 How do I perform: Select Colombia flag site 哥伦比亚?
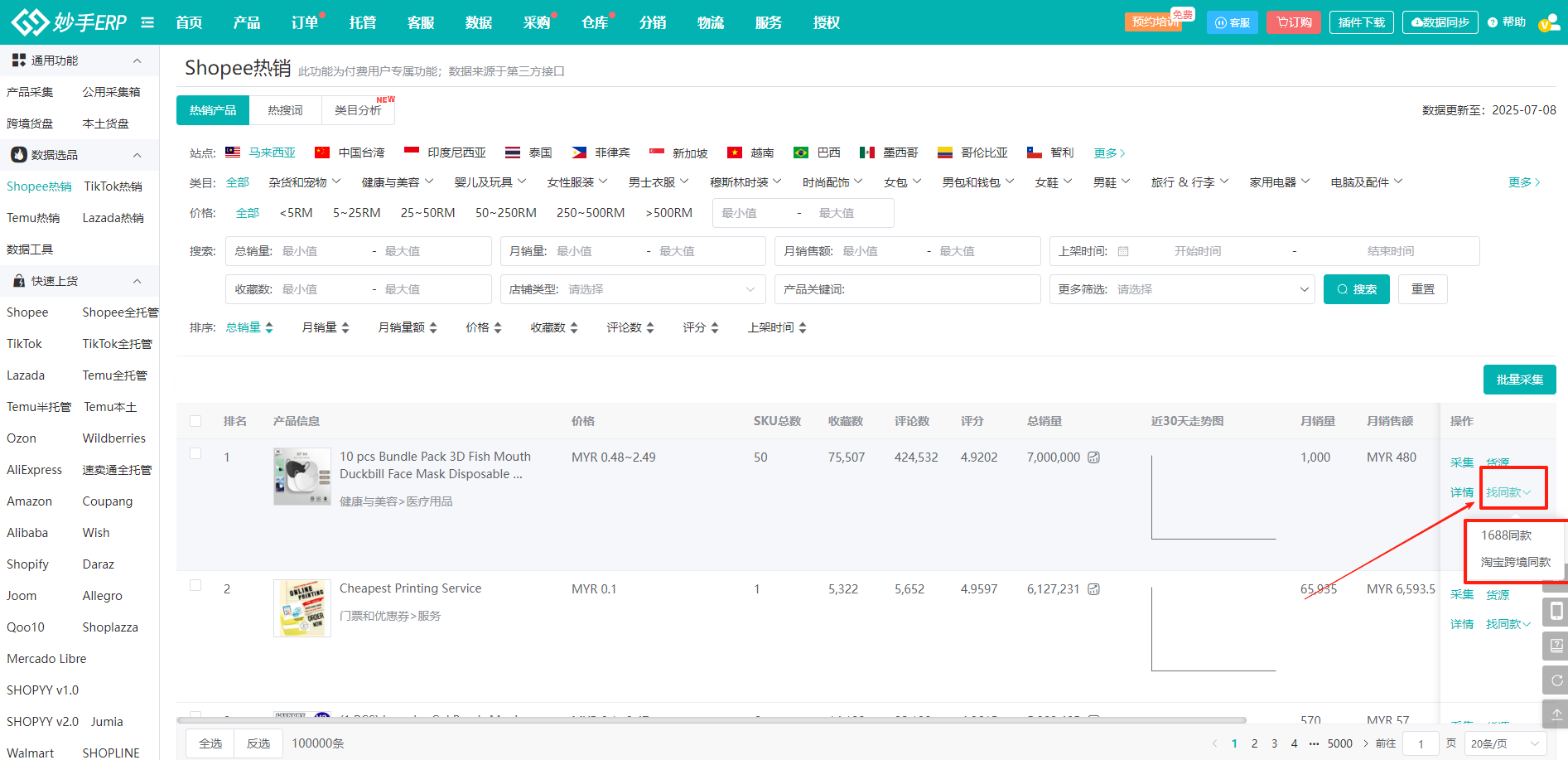click(x=972, y=152)
